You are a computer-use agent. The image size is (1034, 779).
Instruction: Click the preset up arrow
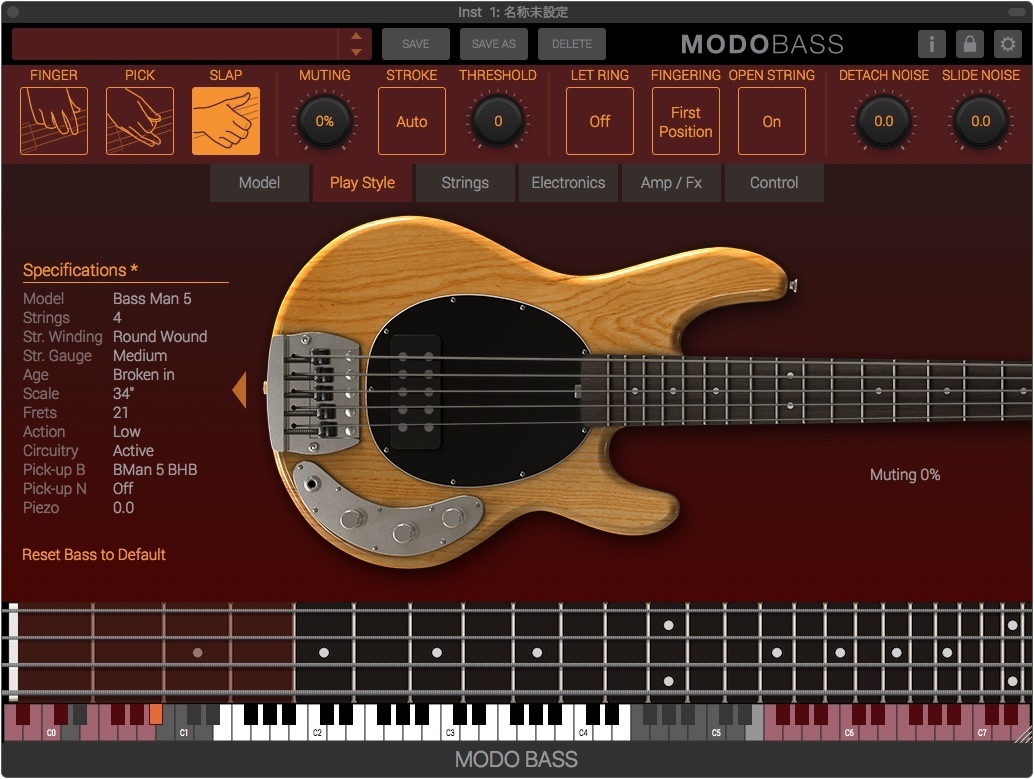point(356,36)
